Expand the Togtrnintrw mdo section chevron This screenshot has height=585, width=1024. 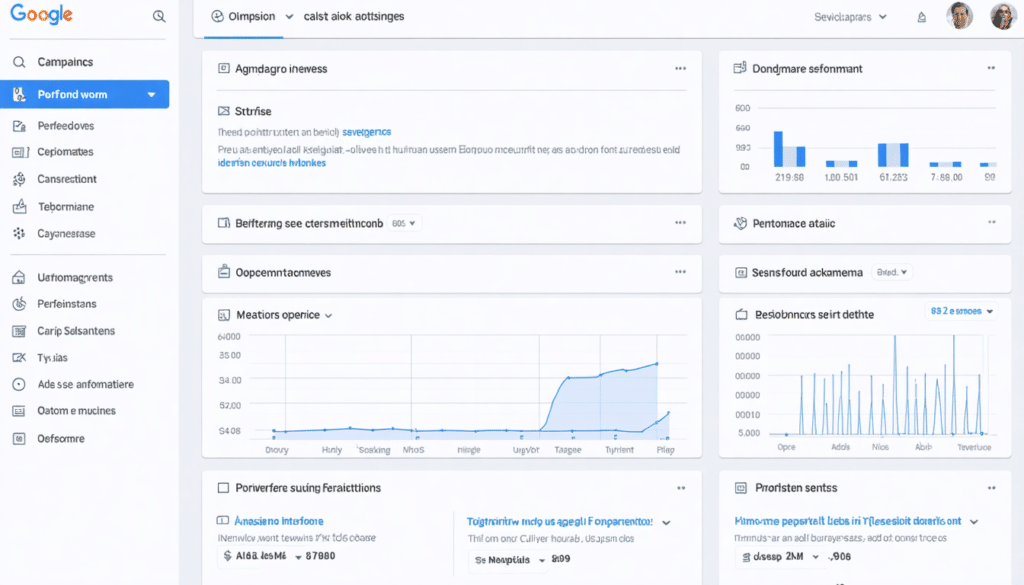(x=666, y=523)
